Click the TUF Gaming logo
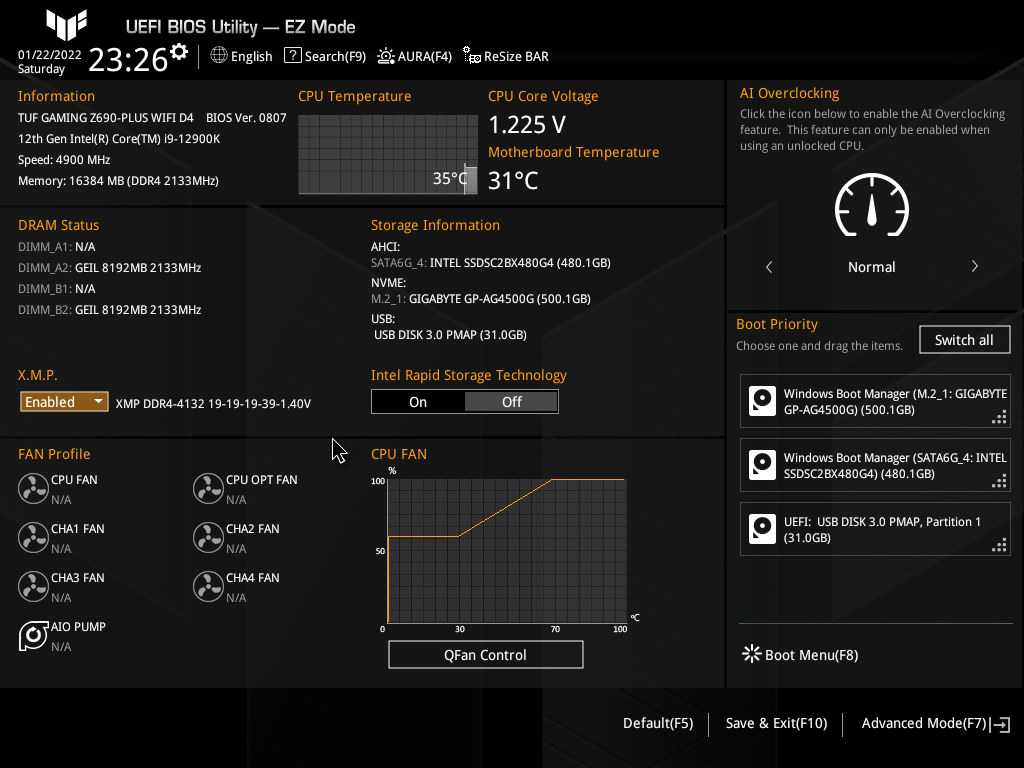The image size is (1024, 768). coord(66,25)
